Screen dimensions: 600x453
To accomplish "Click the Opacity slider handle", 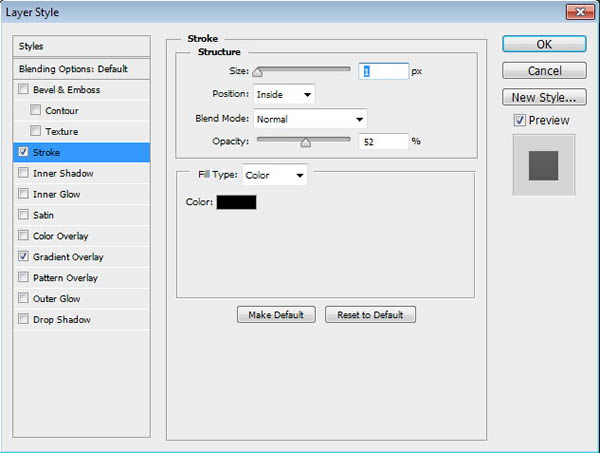I will [x=305, y=142].
